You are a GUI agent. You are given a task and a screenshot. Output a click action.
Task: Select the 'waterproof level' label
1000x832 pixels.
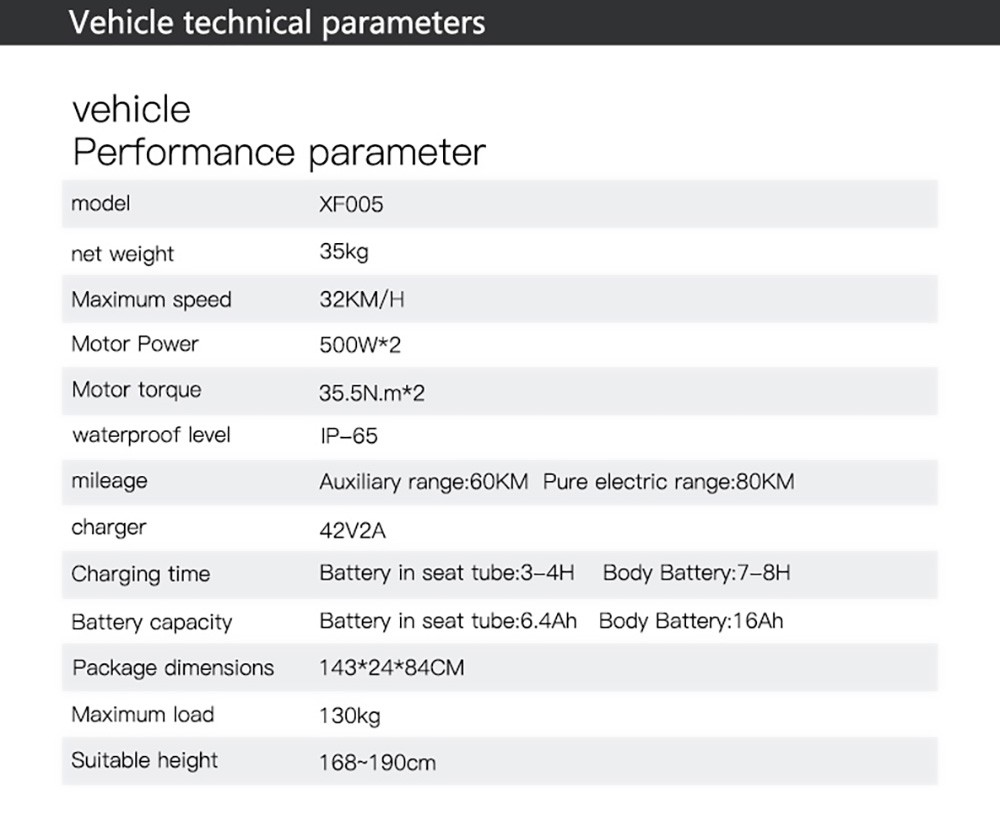click(x=151, y=435)
